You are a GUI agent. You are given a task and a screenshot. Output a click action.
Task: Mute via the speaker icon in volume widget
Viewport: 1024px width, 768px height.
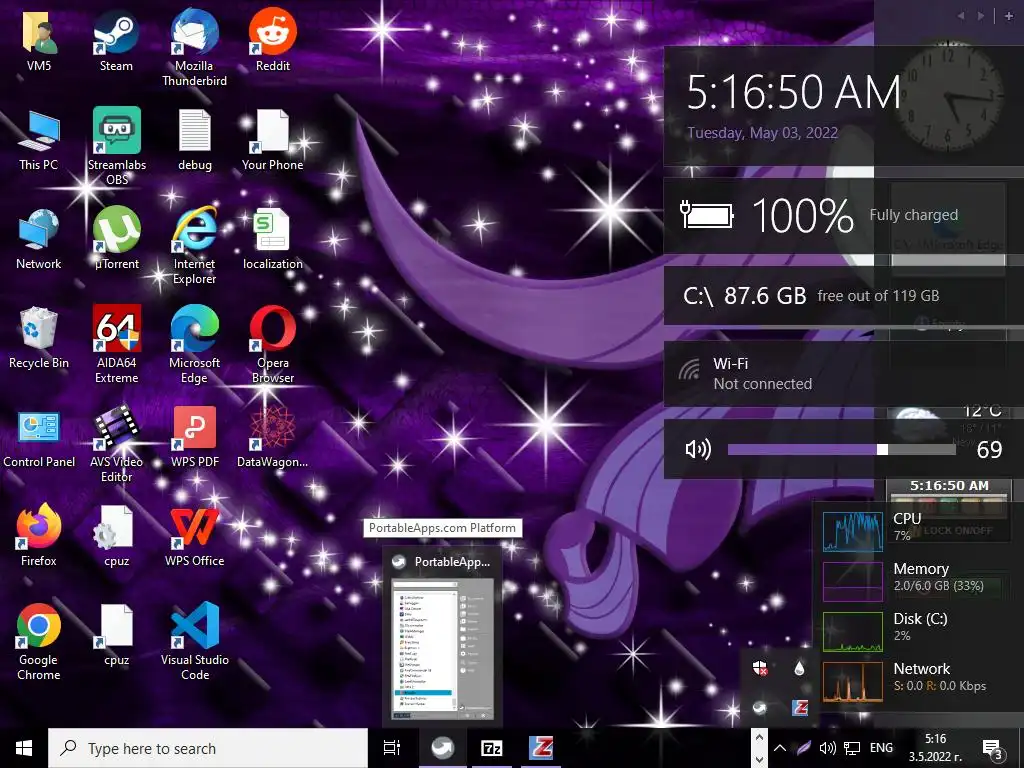coord(697,449)
